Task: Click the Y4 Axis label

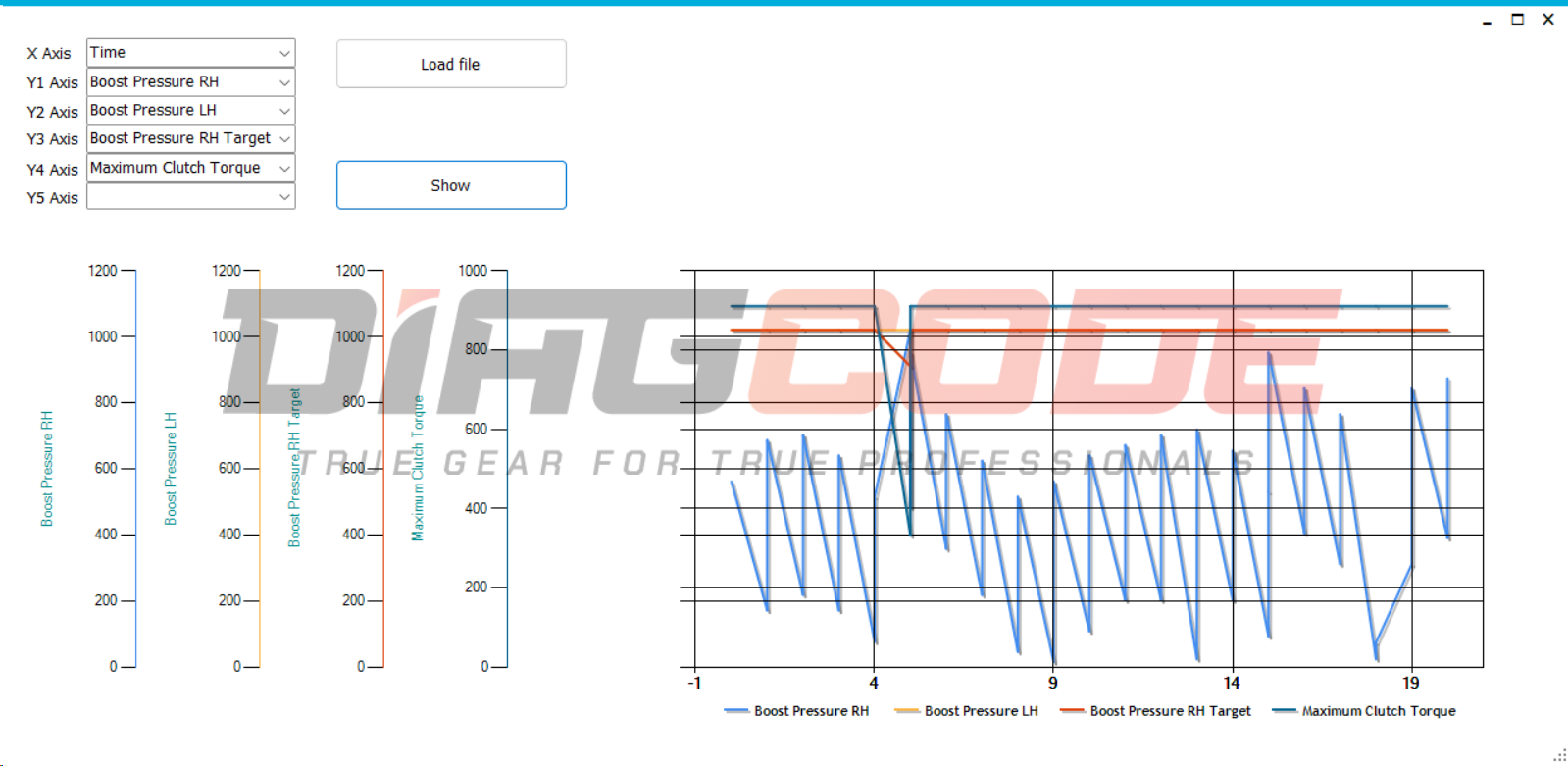Action: point(52,170)
